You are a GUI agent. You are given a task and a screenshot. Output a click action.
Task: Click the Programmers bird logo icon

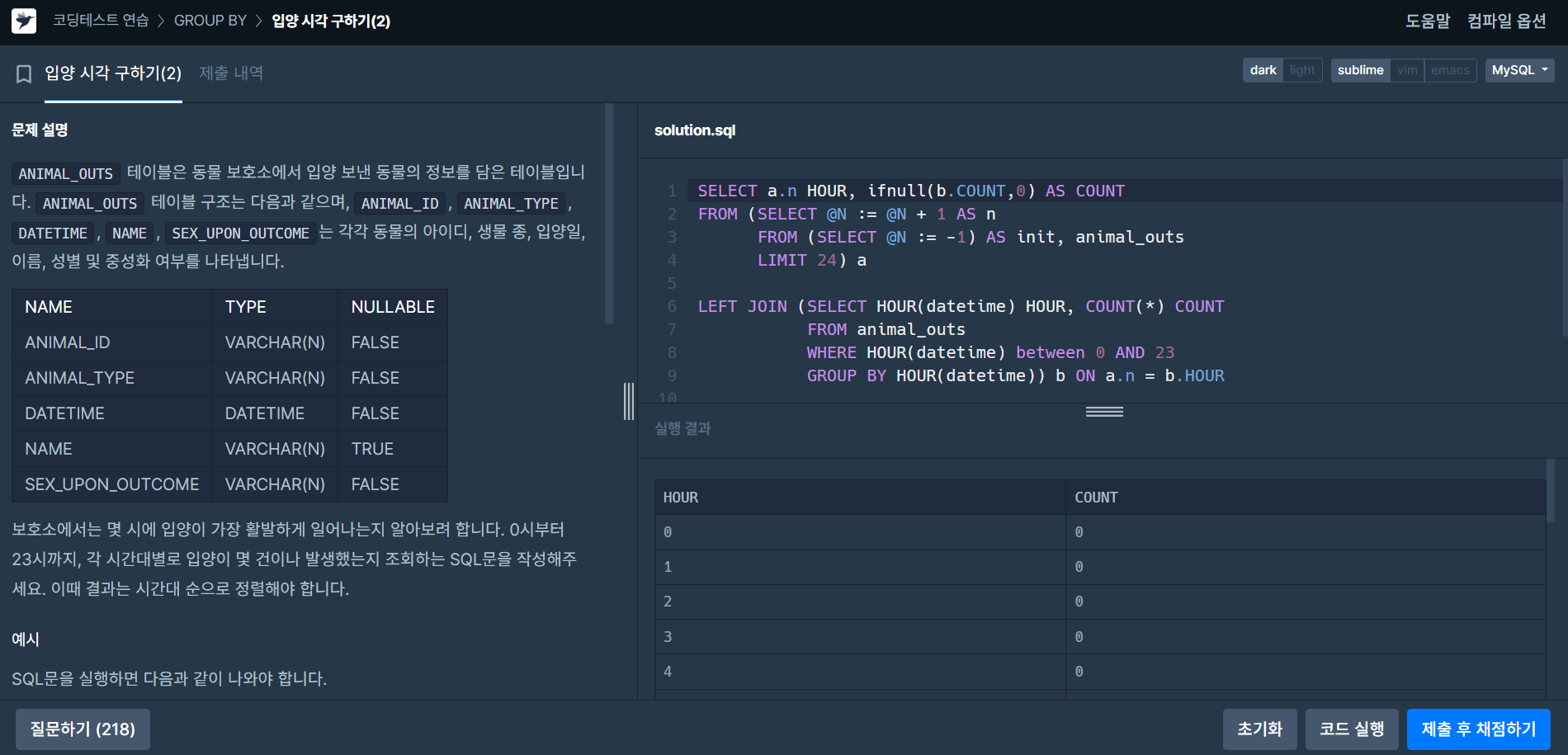pos(24,21)
